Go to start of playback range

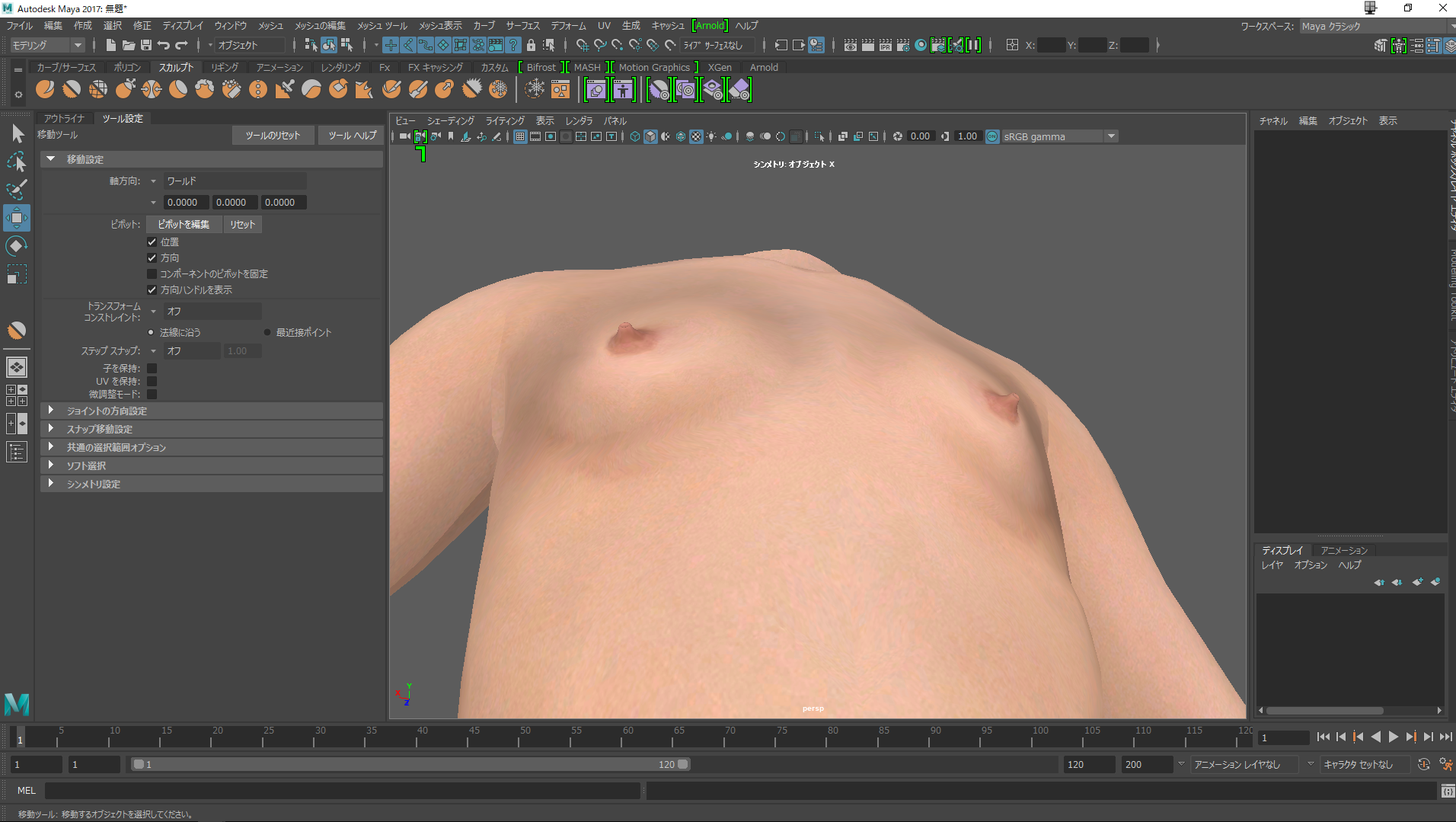click(1323, 737)
